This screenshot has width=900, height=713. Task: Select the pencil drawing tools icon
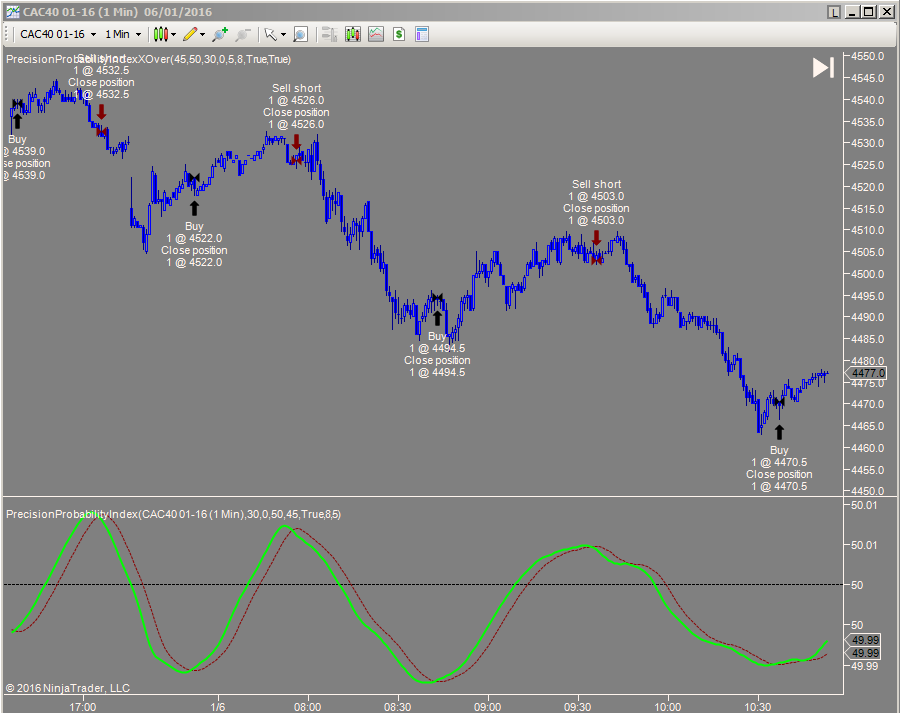(188, 34)
